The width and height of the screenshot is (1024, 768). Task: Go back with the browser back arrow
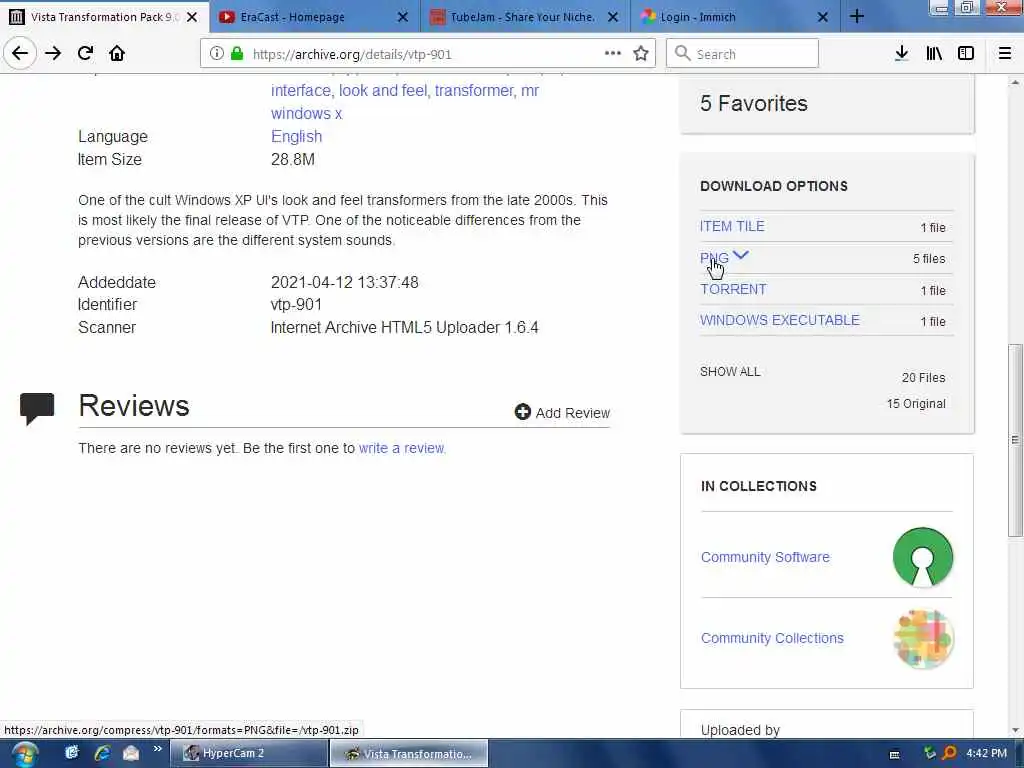click(20, 54)
